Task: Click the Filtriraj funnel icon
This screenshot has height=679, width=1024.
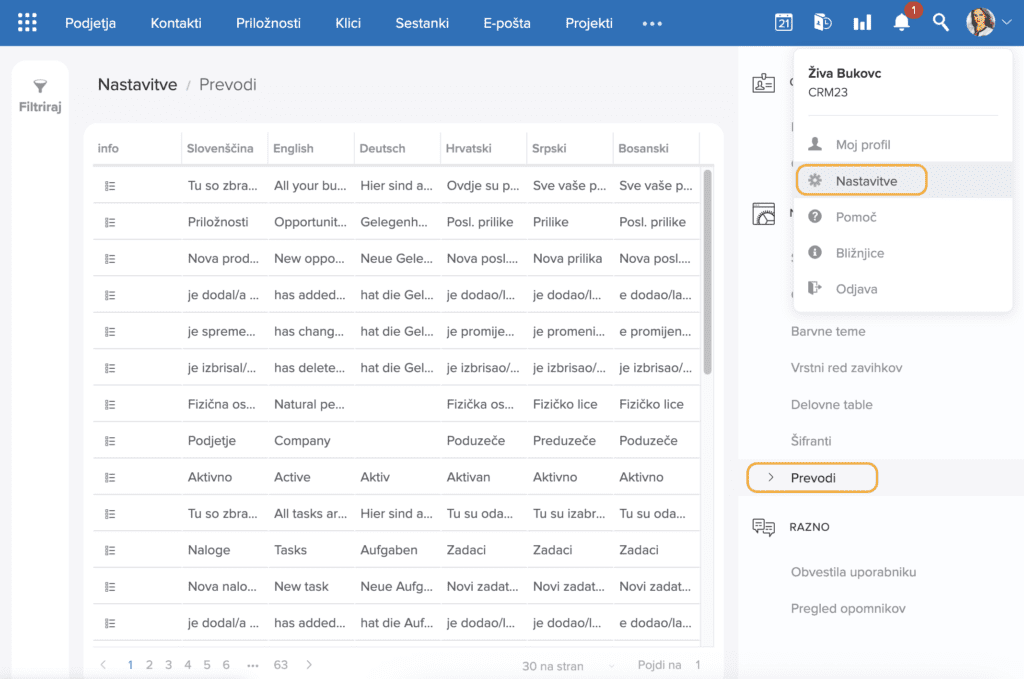Action: (x=40, y=87)
